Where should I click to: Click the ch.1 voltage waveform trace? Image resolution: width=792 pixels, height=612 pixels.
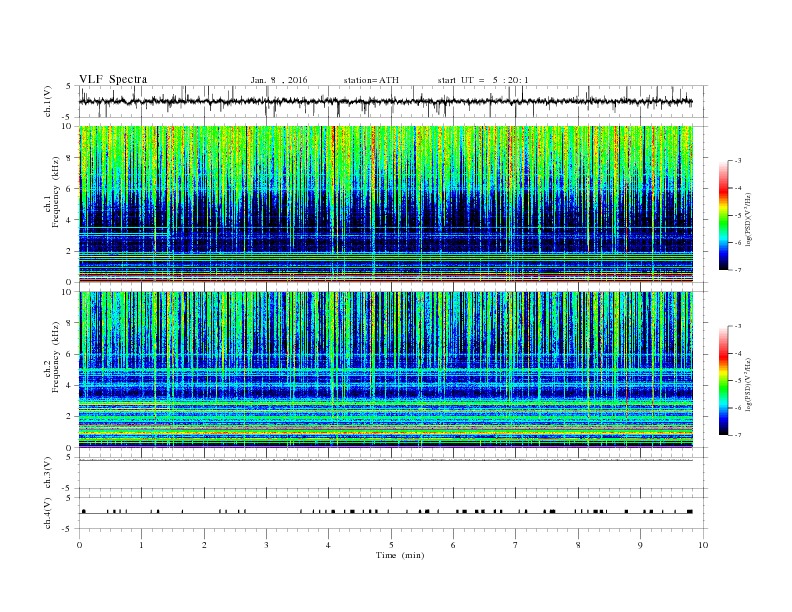385,101
